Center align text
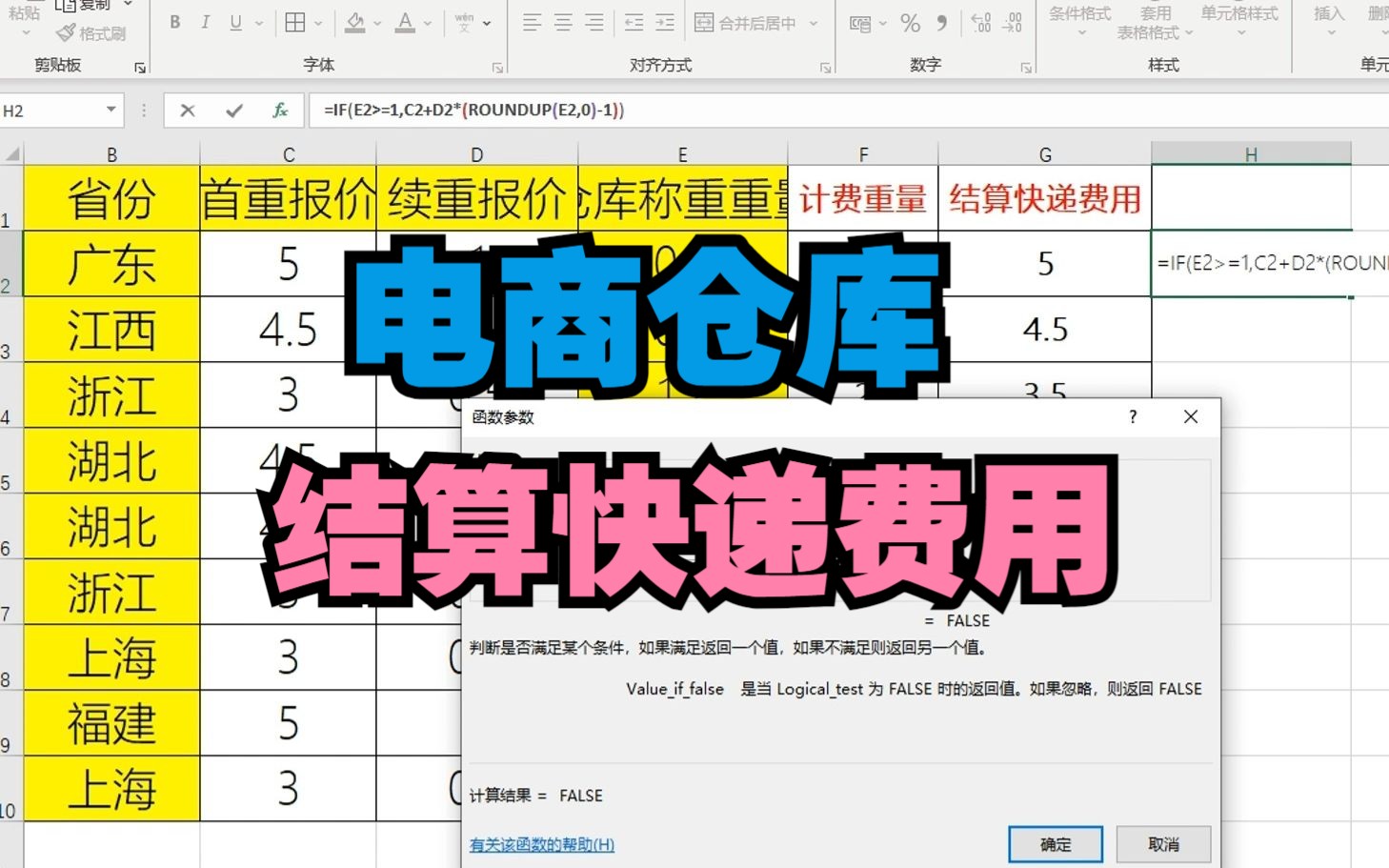1389x868 pixels. [563, 23]
